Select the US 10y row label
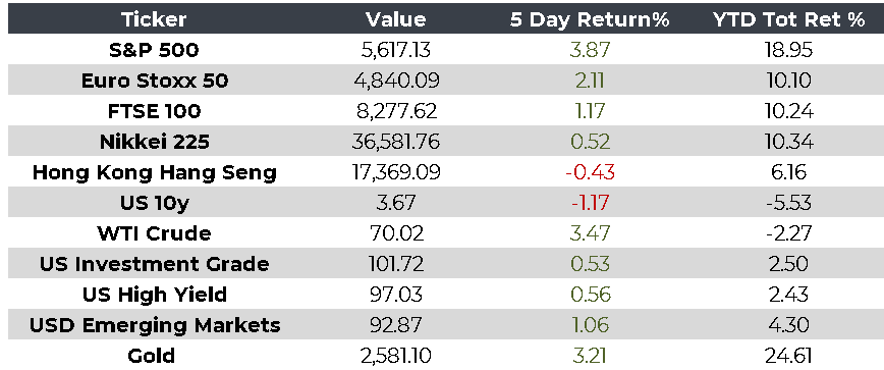884x370 pixels. tap(154, 204)
